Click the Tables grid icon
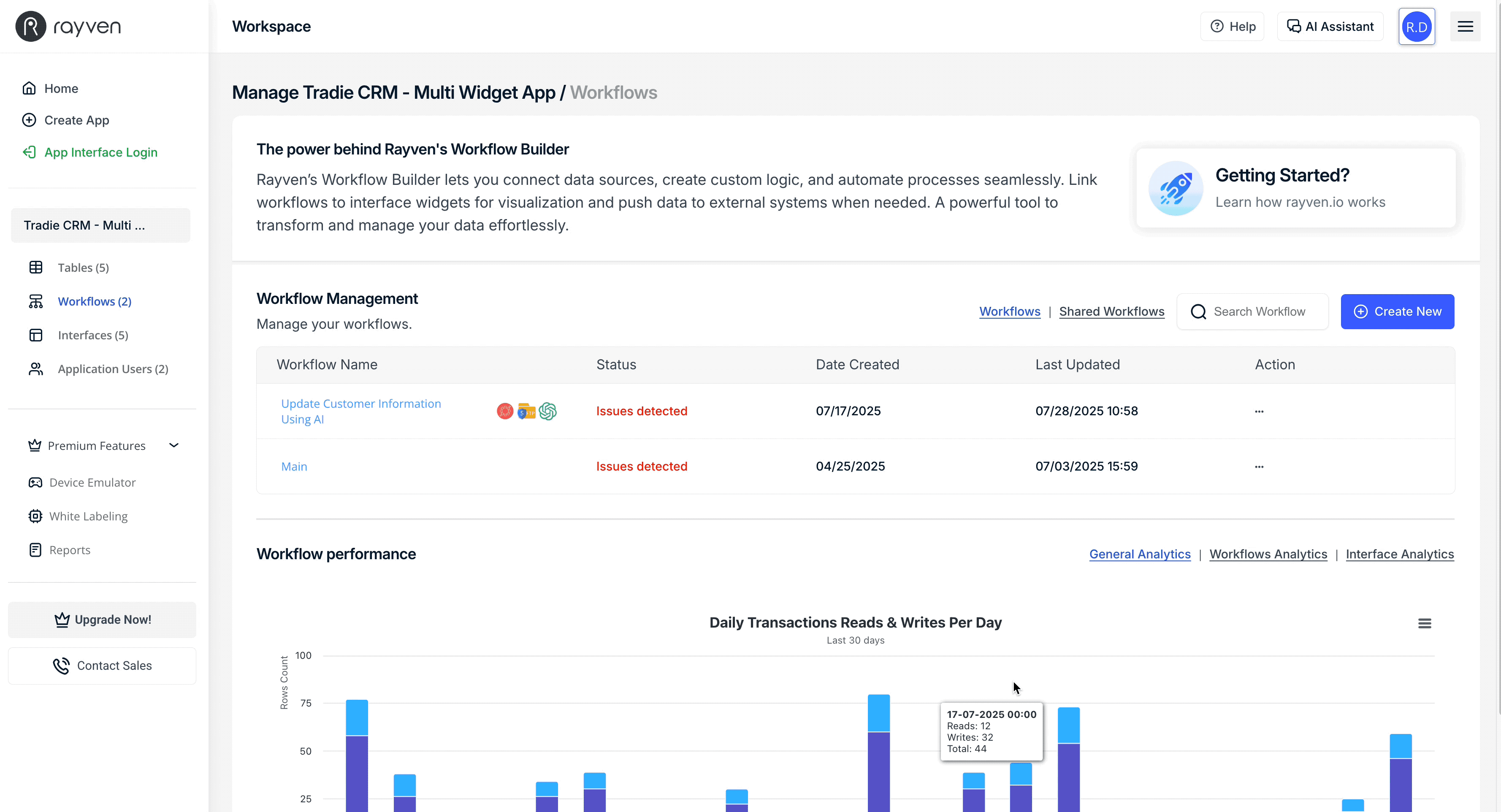 (x=35, y=268)
